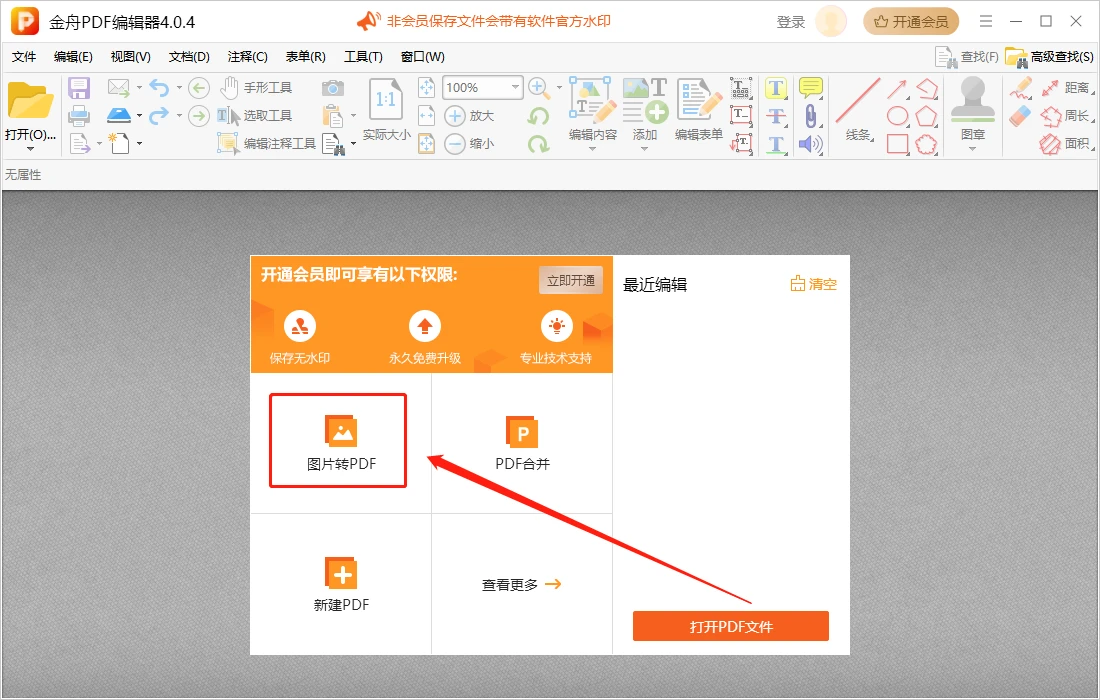Click the snapshot camera icon
Viewport: 1100px width, 700px height.
[x=333, y=88]
